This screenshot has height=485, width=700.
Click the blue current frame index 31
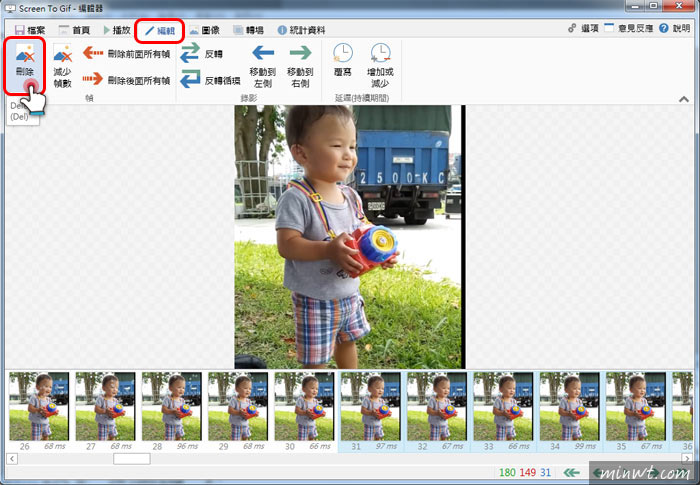[546, 472]
